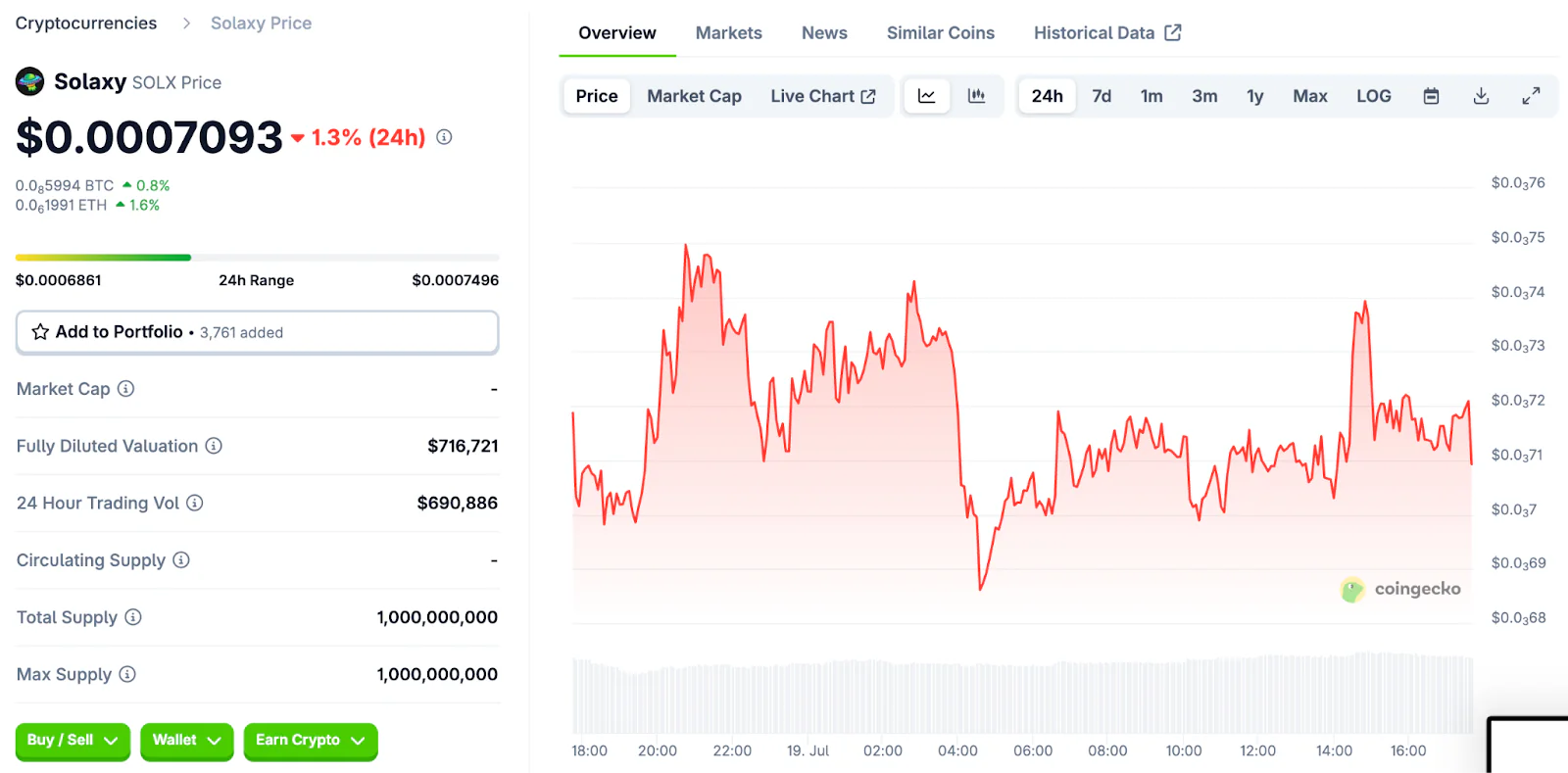Set chart range to 24h
1568x773 pixels.
coord(1047,96)
